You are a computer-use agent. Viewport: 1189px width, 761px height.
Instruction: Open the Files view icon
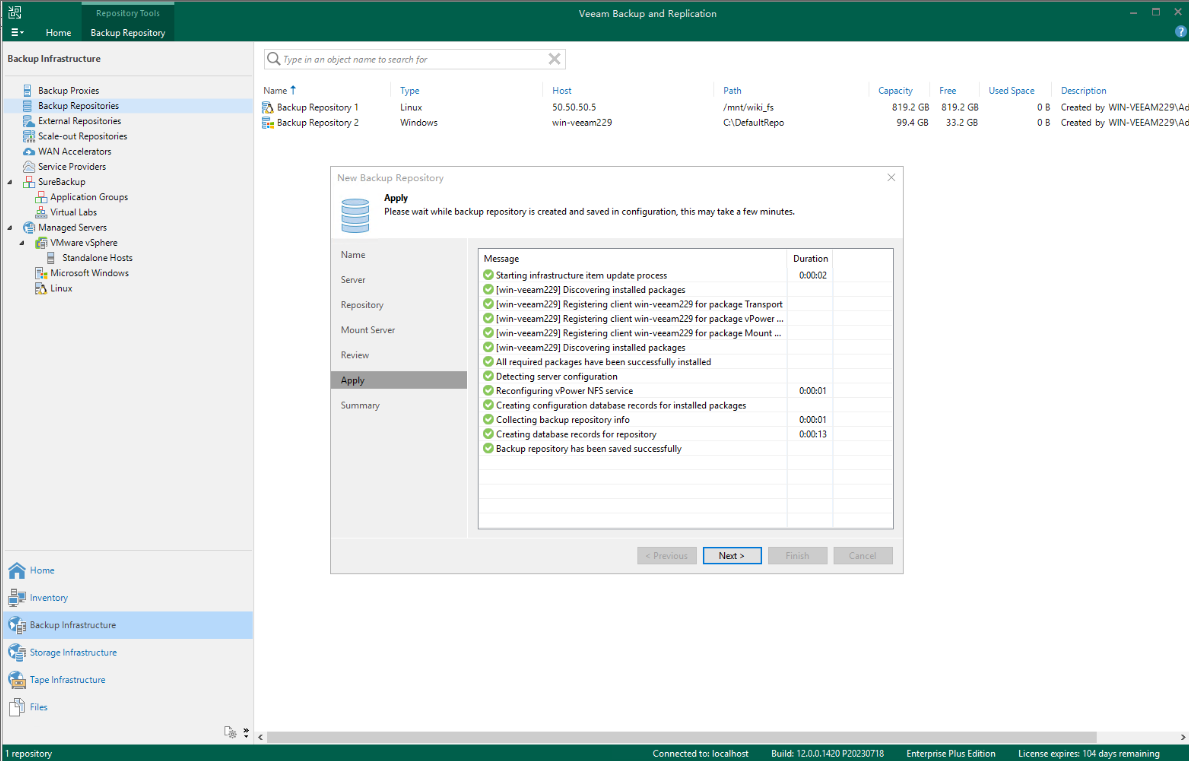coord(16,707)
